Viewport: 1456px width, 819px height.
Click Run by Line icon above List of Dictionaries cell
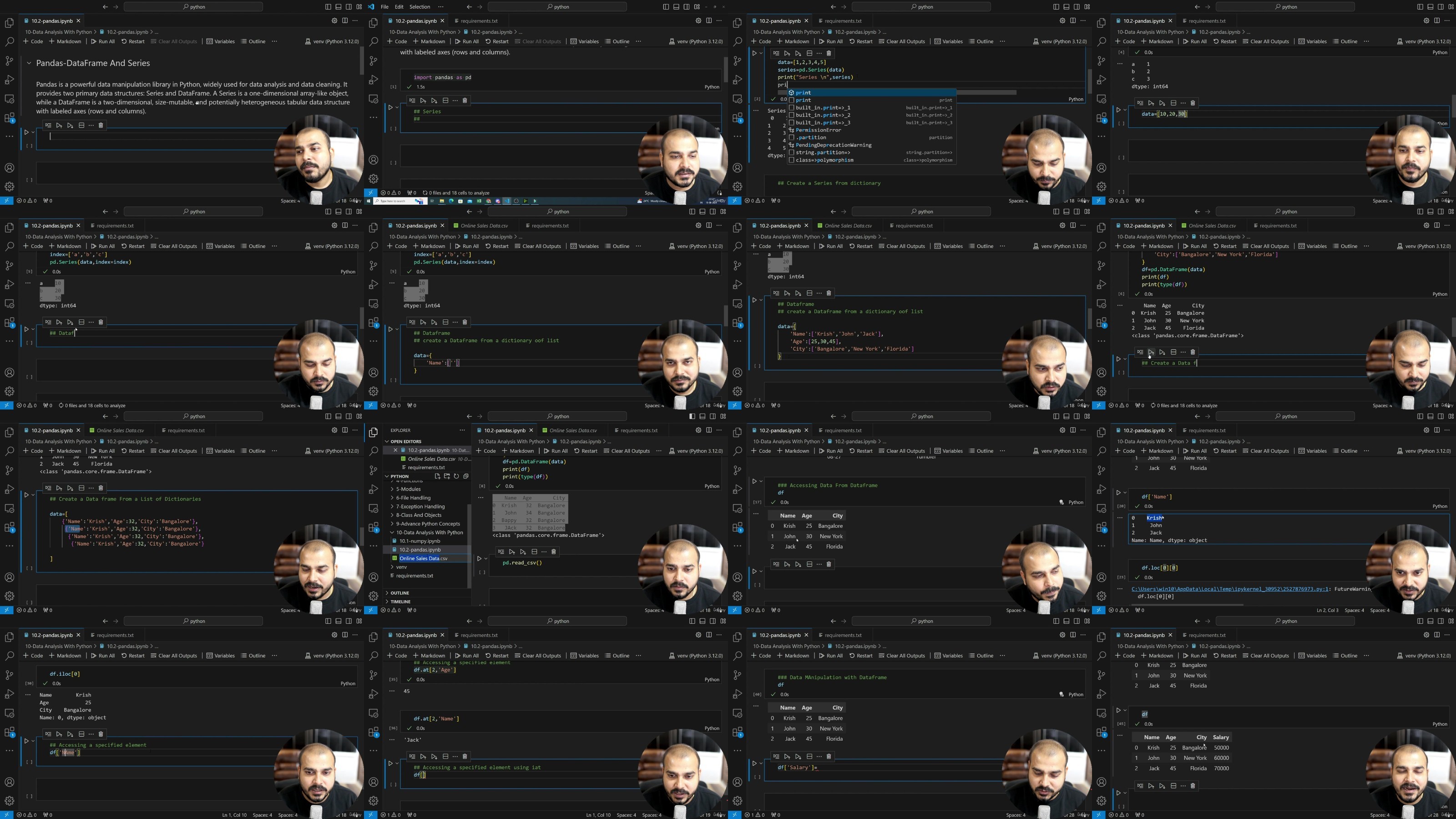48,488
